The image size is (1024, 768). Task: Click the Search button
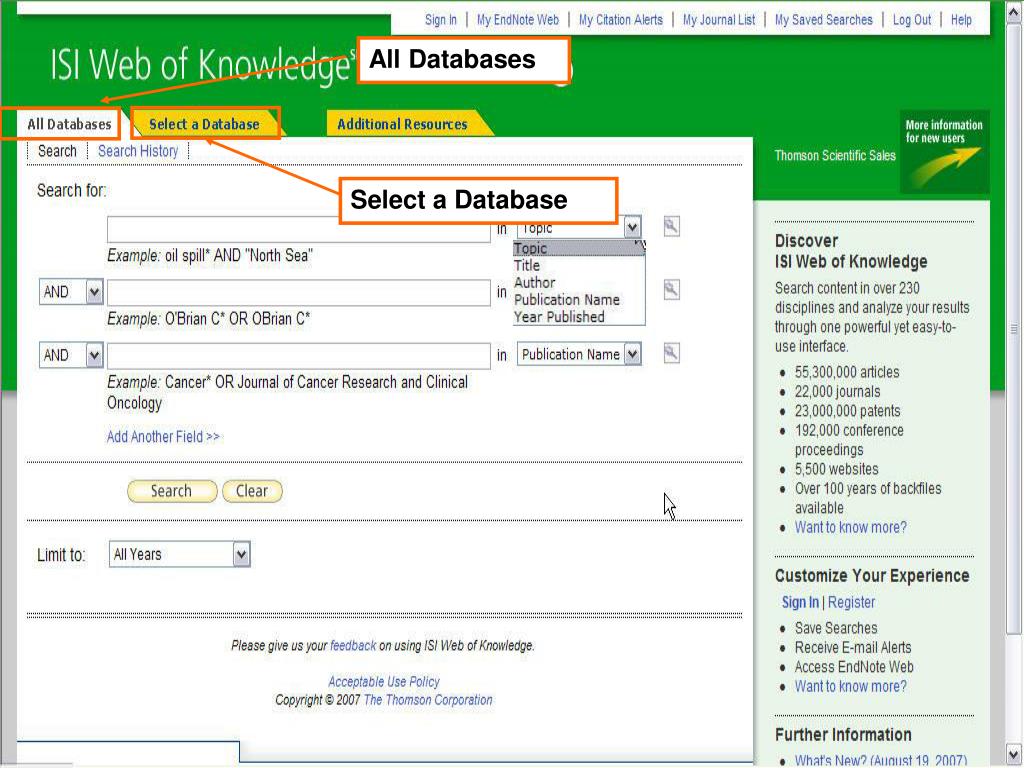coord(172,491)
